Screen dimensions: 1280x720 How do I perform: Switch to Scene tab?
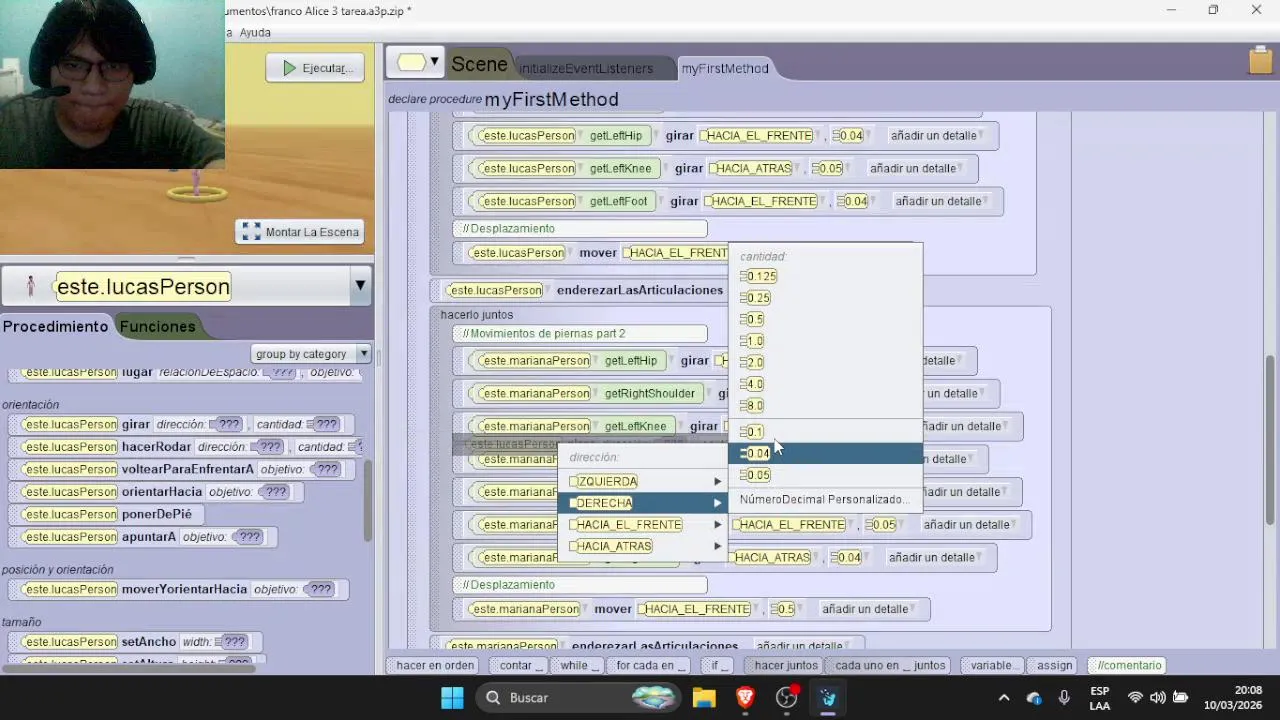click(x=479, y=64)
